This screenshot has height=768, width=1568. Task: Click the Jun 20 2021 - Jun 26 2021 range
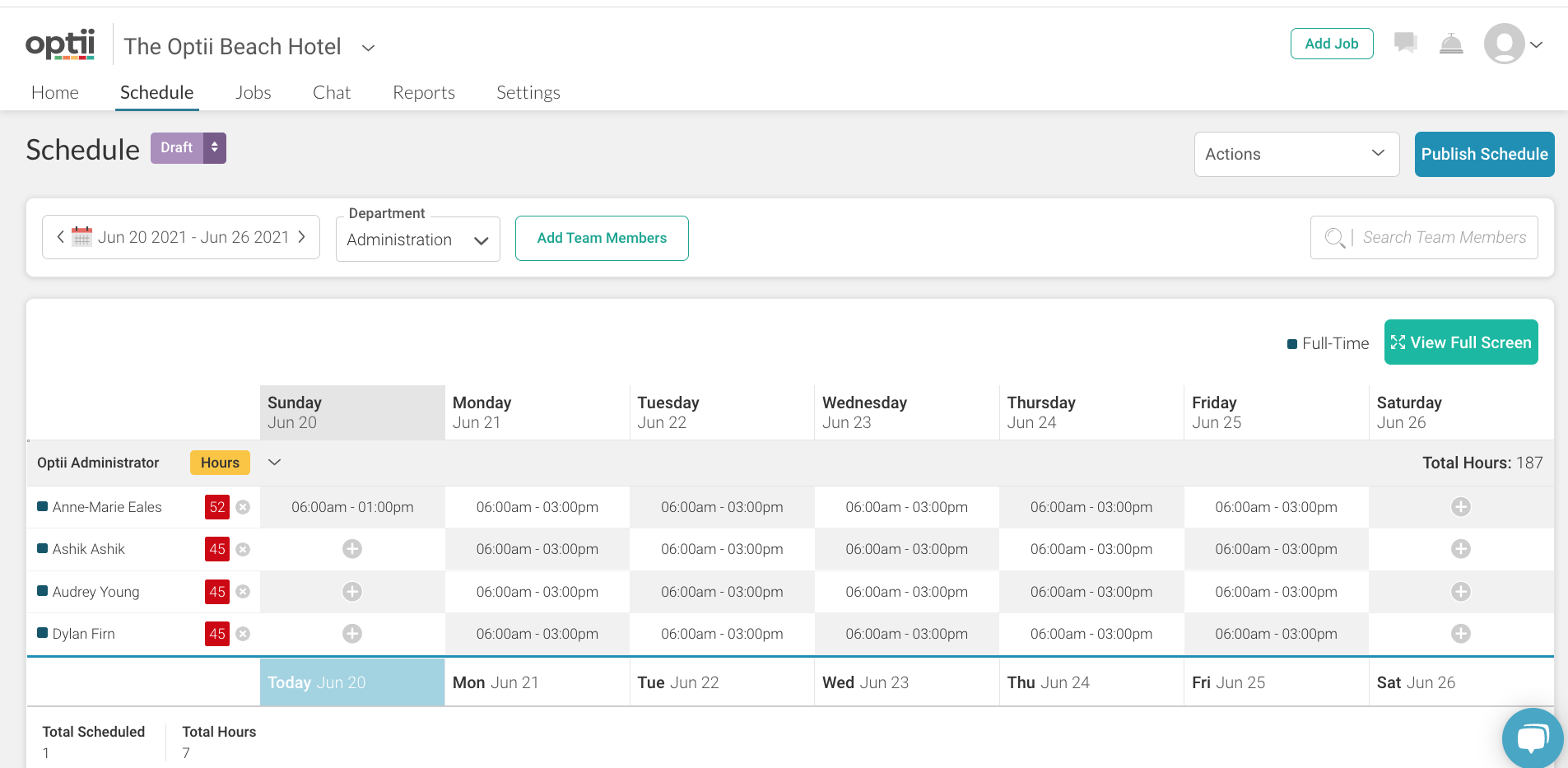(x=193, y=237)
